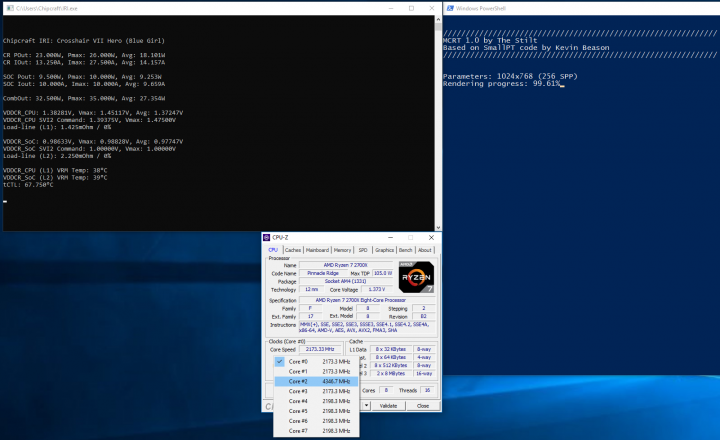This screenshot has width=720, height=440.
Task: Click the Socket AM4 (1331) package field
Action: point(345,281)
